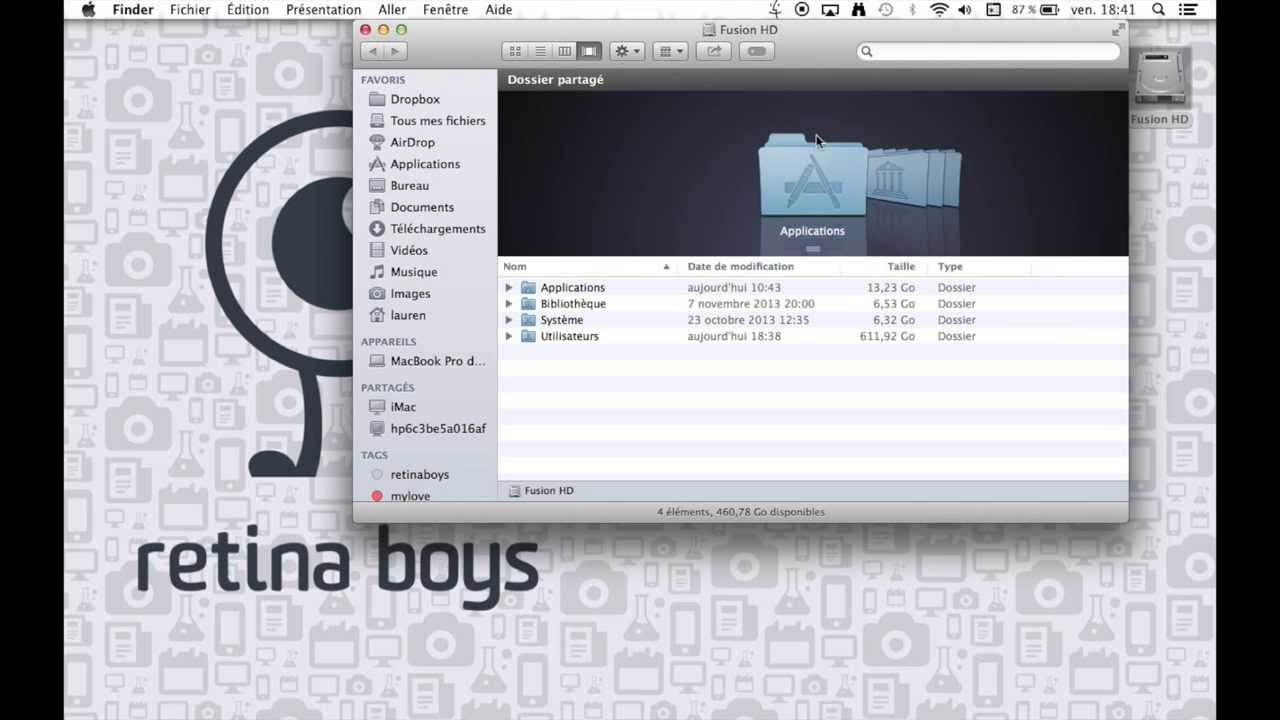
Task: Open the Présentation menu
Action: click(x=323, y=10)
